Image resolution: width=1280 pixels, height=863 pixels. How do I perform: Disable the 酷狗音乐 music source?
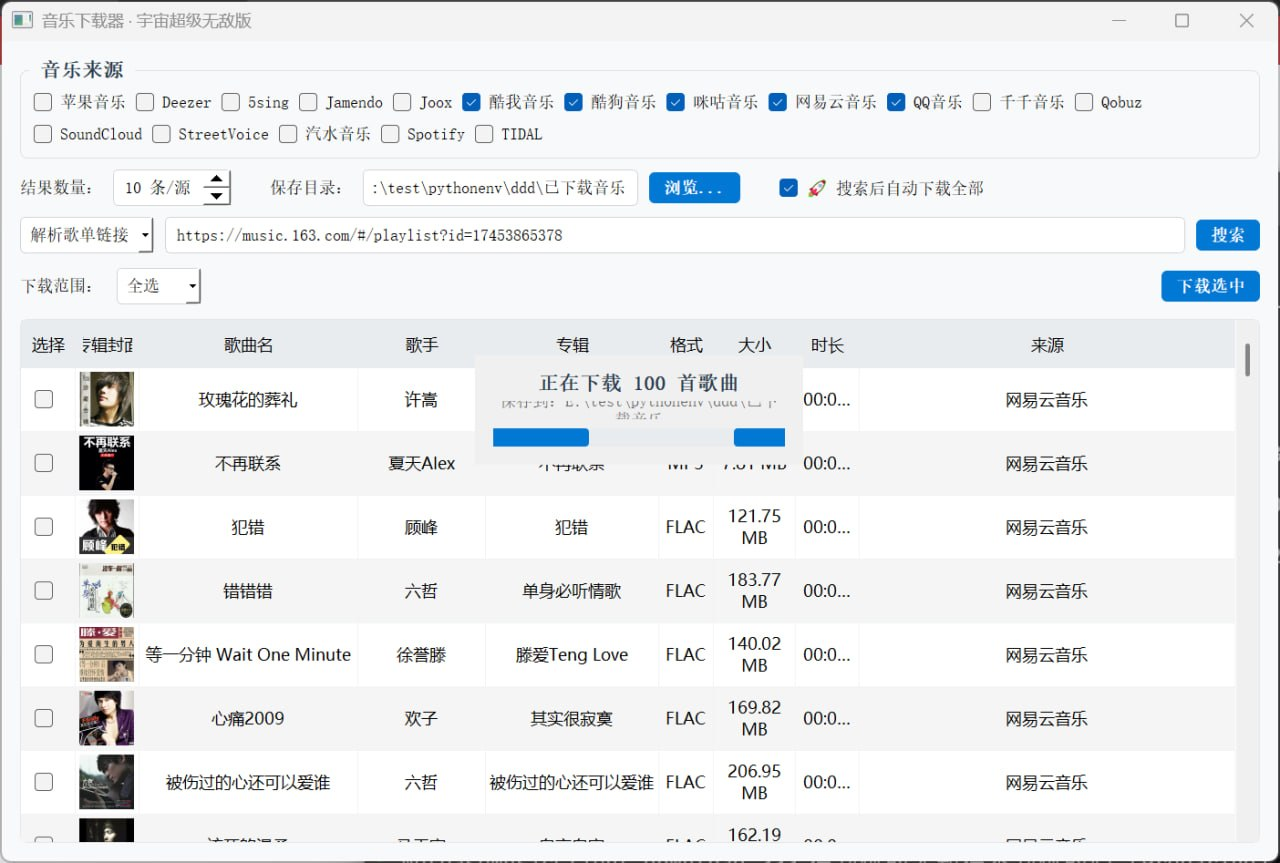pyautogui.click(x=573, y=101)
